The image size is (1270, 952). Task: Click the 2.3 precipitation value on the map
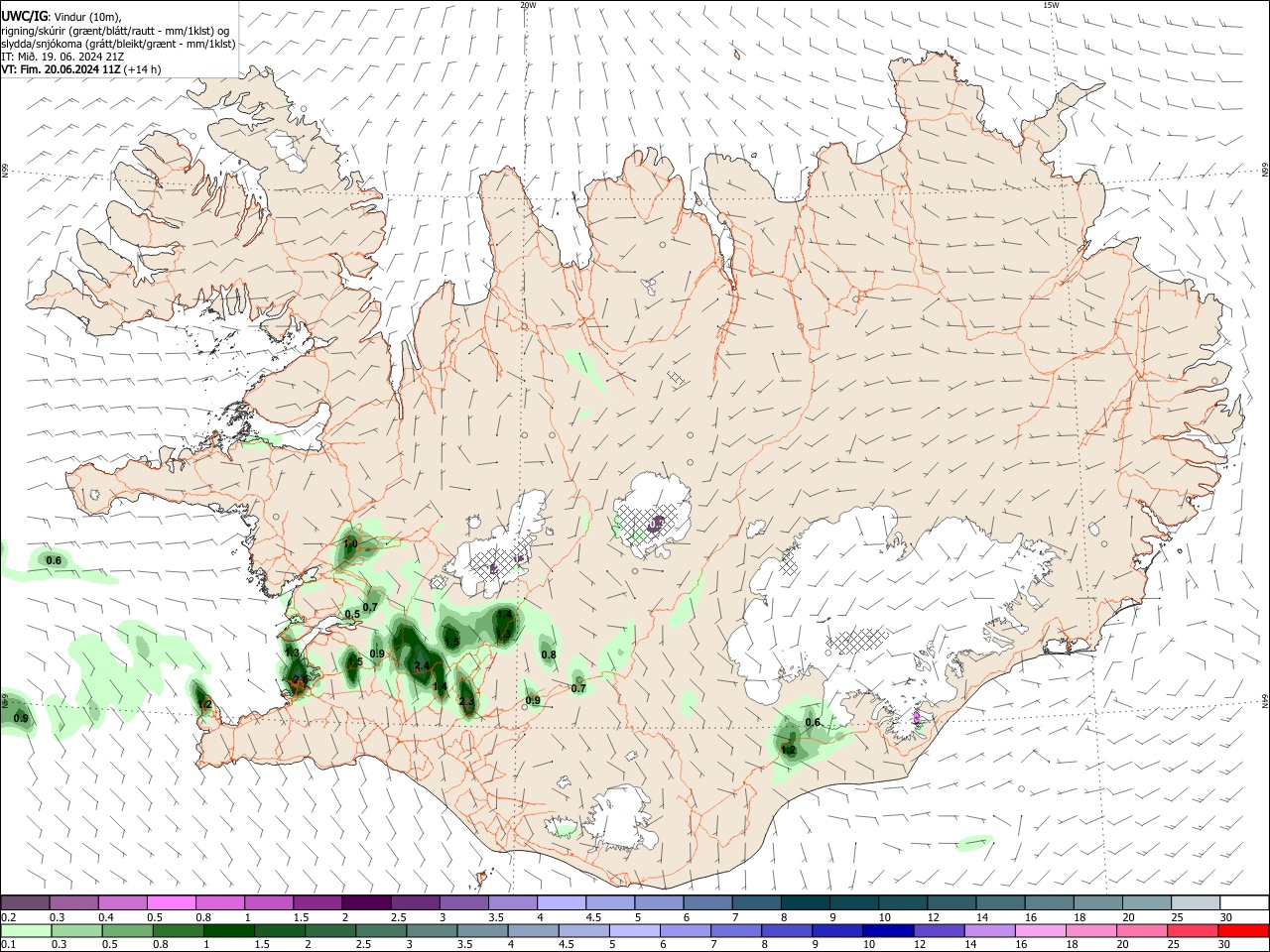pos(466,702)
